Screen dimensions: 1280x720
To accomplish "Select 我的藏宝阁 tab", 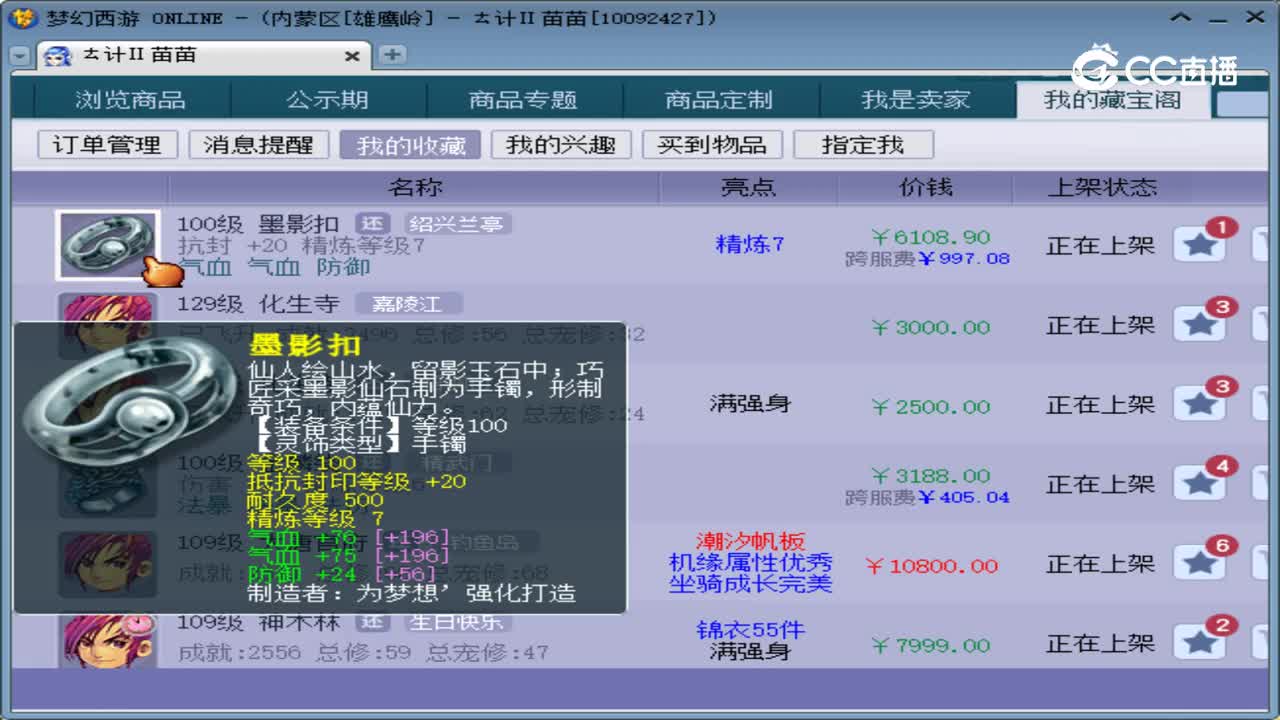I will [1113, 100].
